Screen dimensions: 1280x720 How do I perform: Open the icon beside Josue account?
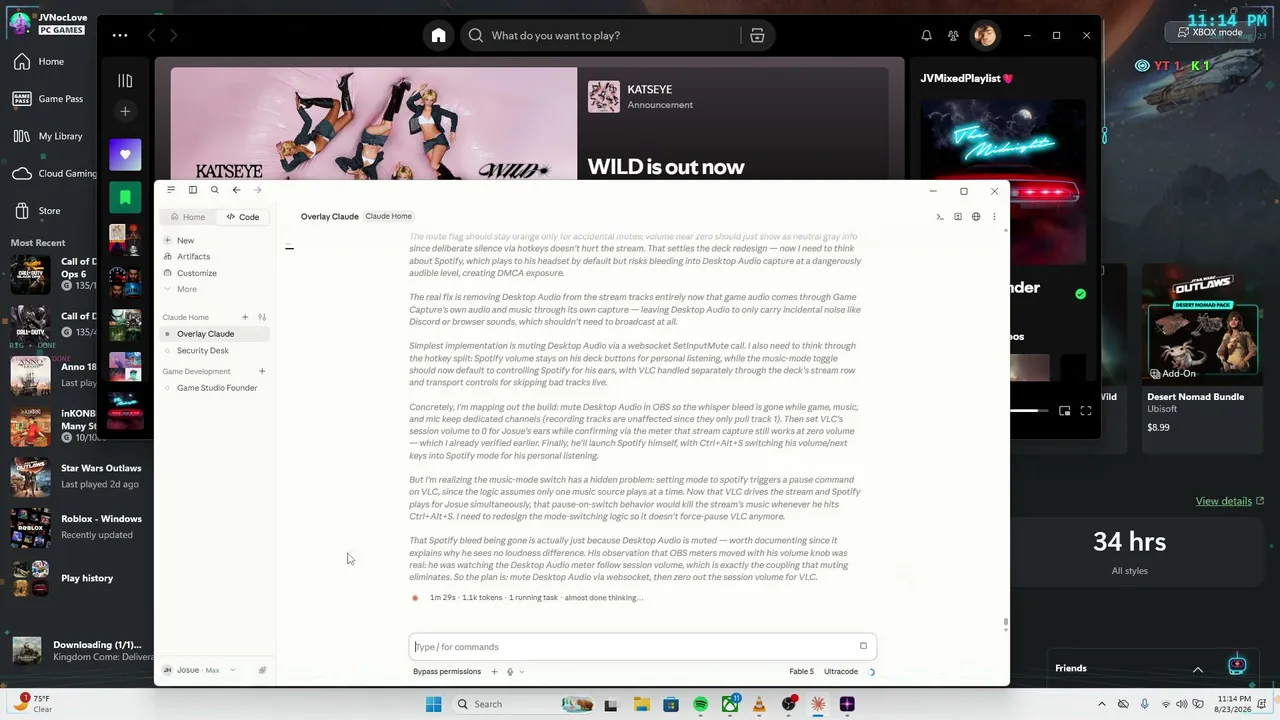click(262, 670)
